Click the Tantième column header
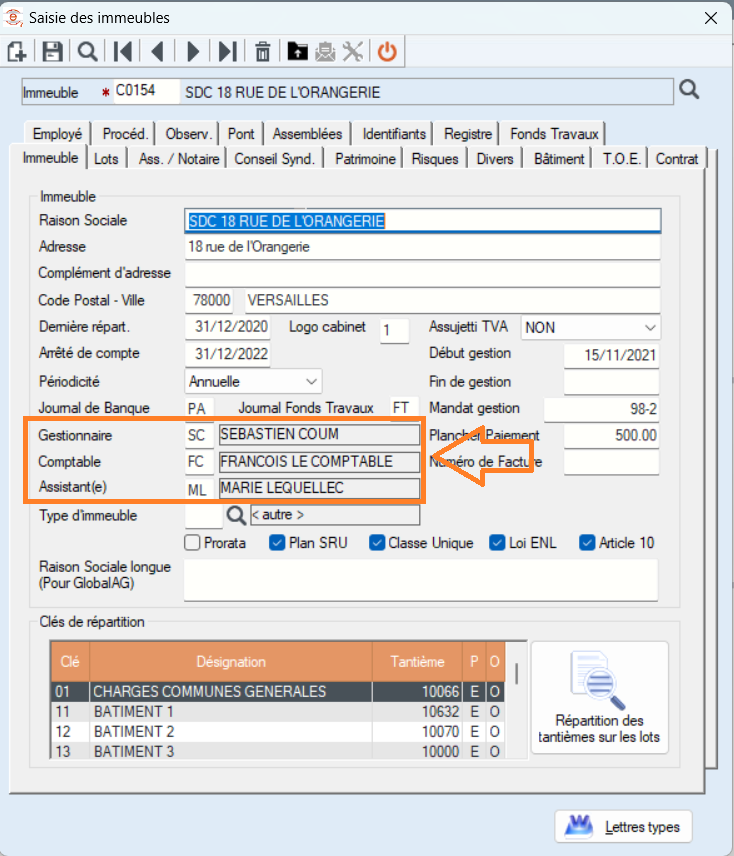Viewport: 734px width, 856px height. (x=417, y=662)
